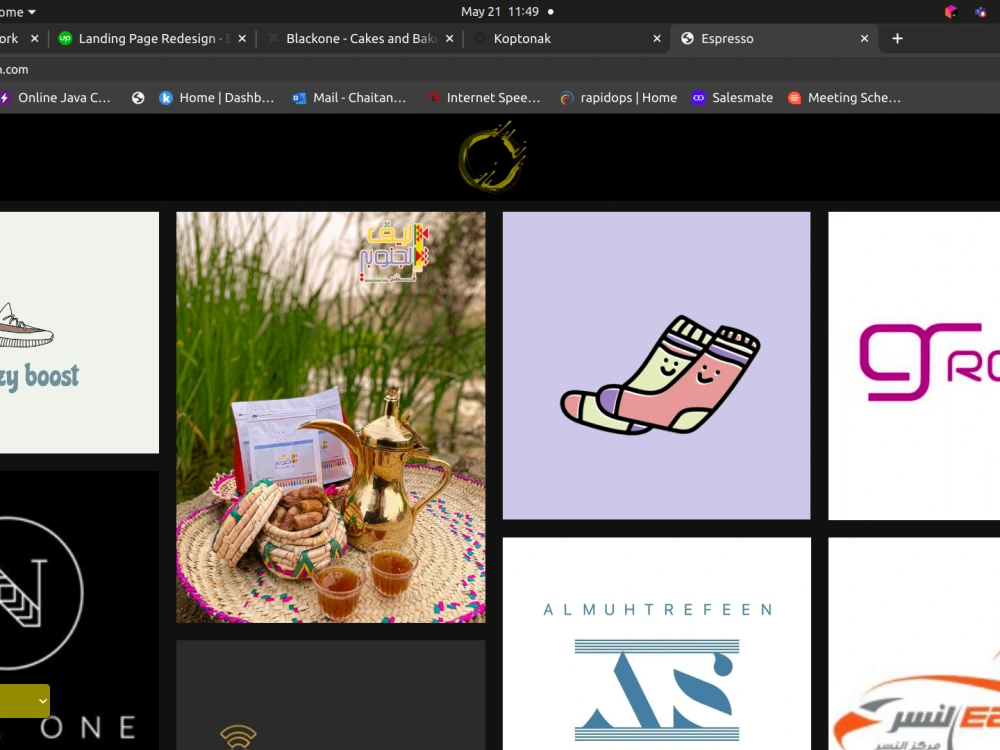Expand the olive dropdown button
Viewport: 1000px width, 750px height.
25,700
